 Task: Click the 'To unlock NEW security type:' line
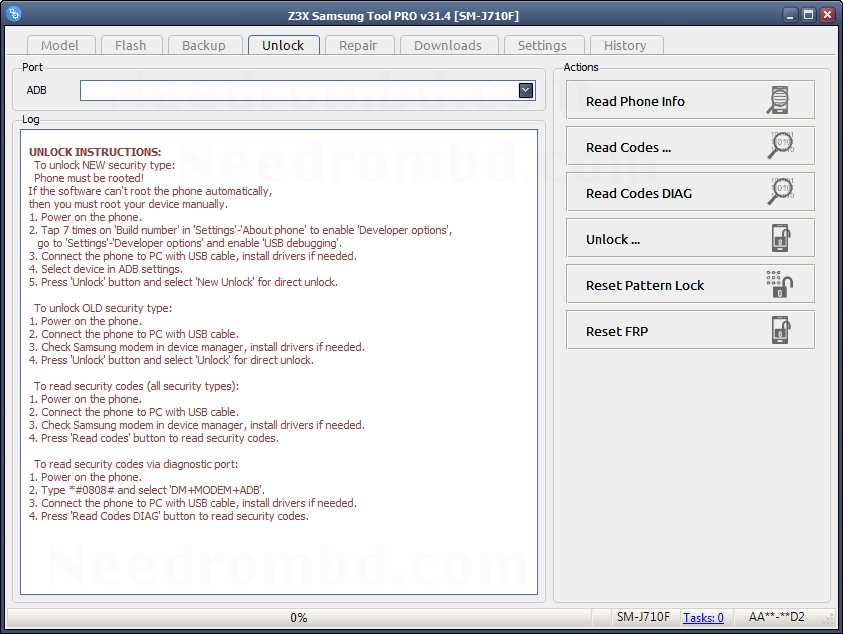104,165
